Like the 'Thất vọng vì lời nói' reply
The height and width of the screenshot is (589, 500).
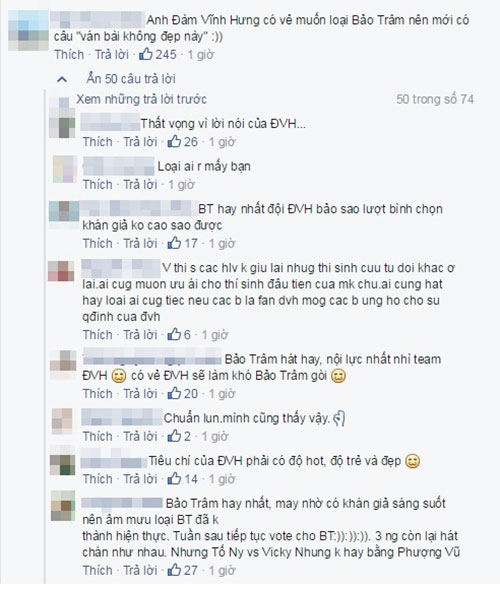tap(98, 142)
